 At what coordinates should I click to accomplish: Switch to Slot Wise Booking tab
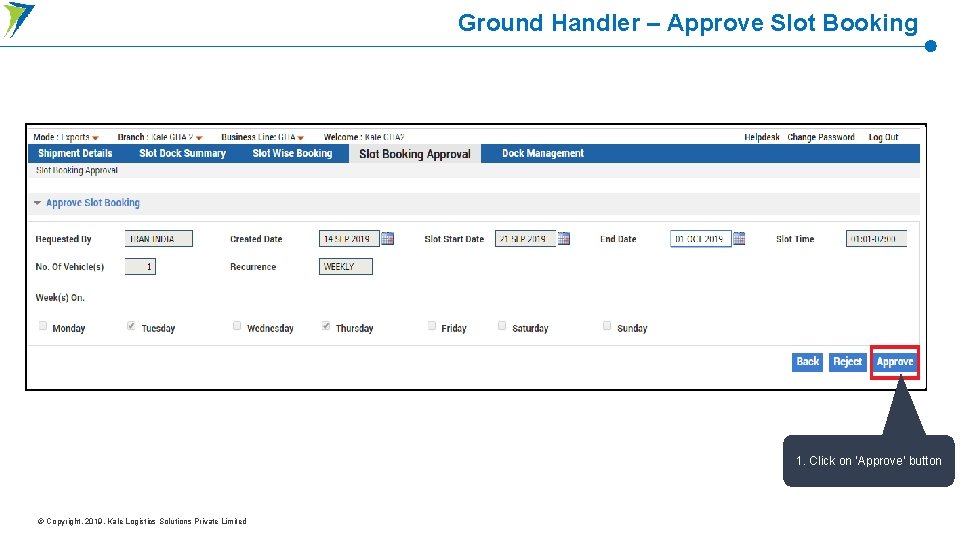point(292,153)
